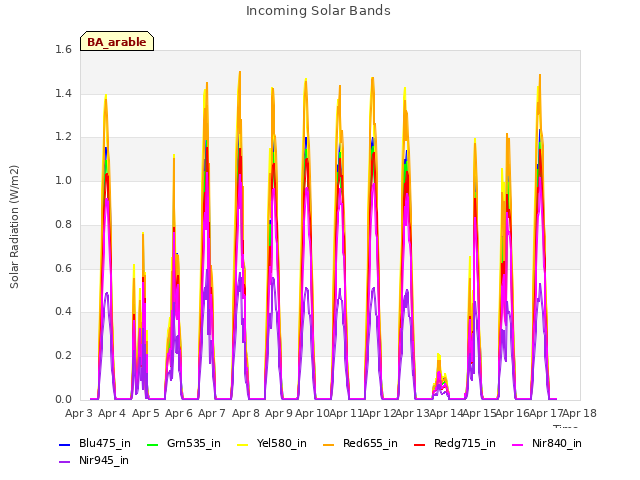Click the Apr 18 x-axis tick label
The image size is (640, 480).
pyautogui.click(x=580, y=413)
